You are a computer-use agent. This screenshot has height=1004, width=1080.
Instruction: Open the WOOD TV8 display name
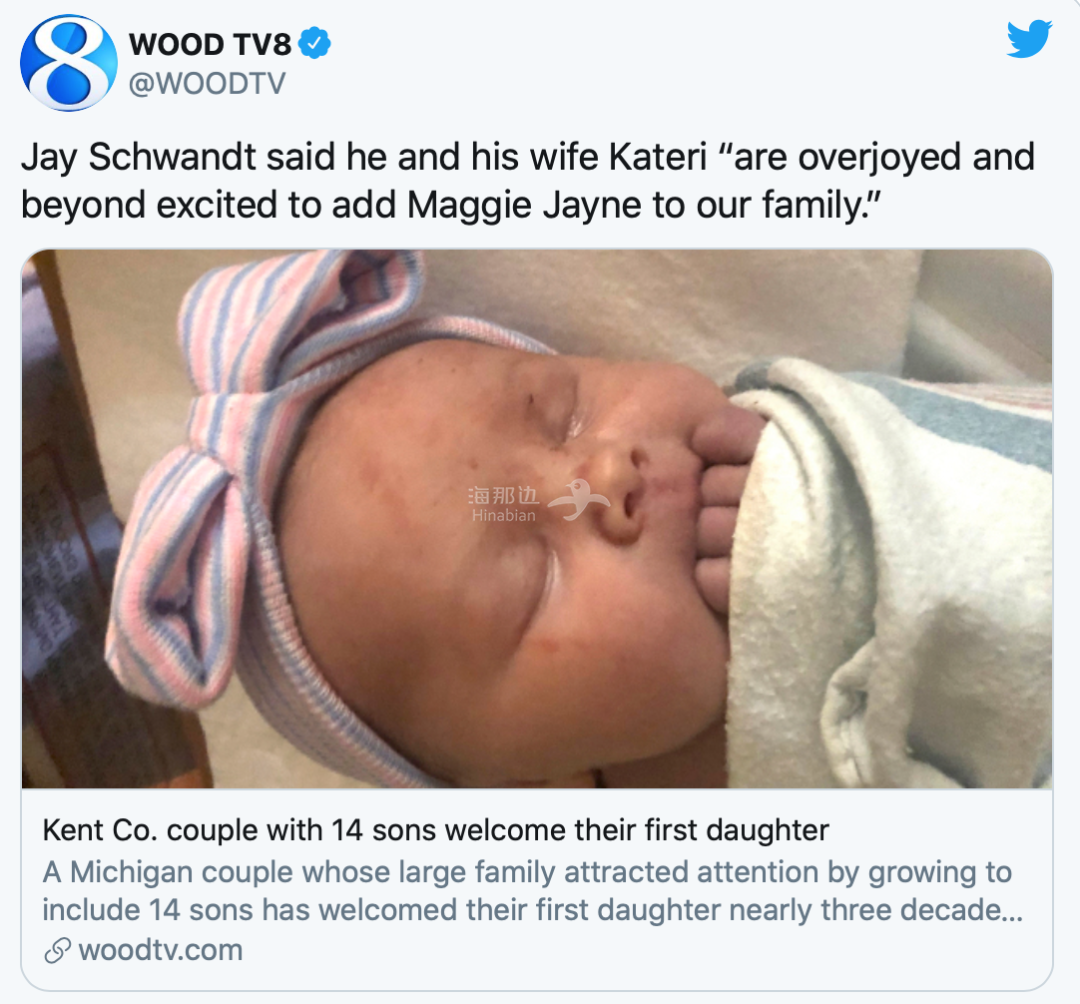(210, 44)
